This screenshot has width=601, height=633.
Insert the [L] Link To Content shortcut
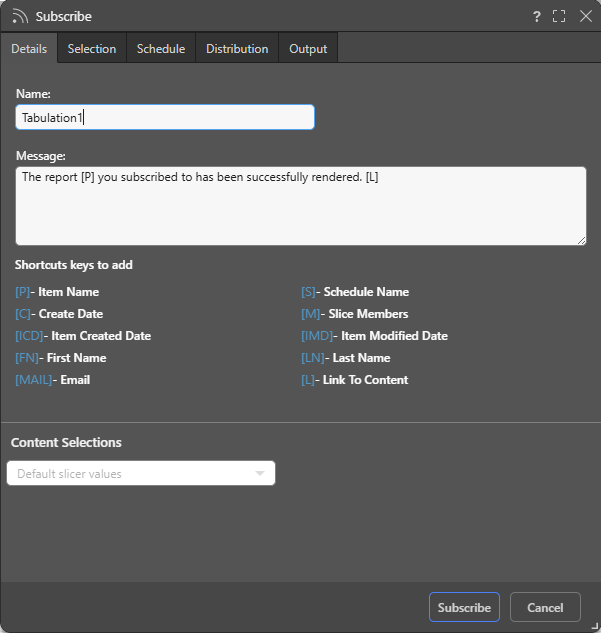coord(308,380)
